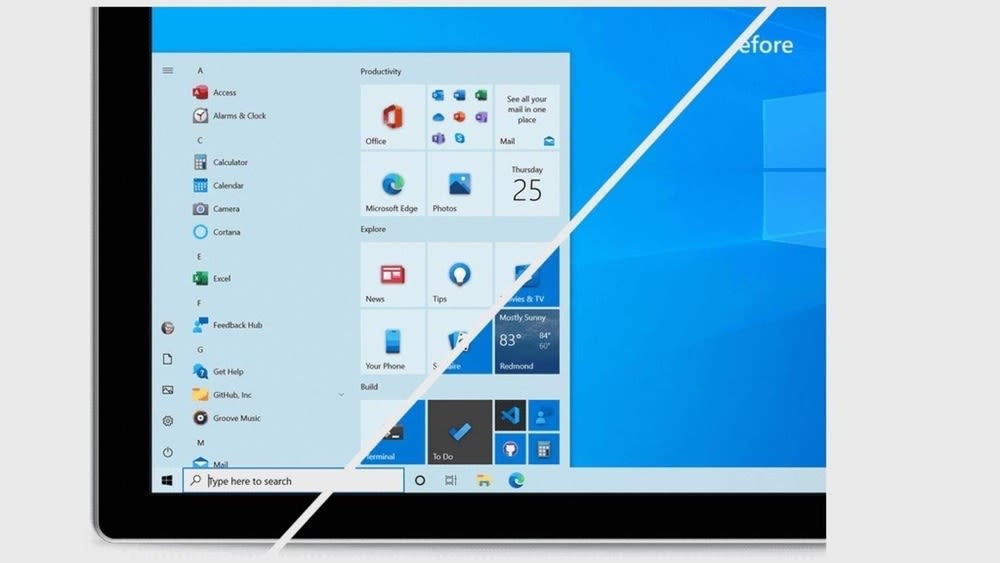The image size is (1000, 563).
Task: Open the Calculator small tile in Build group
Action: point(544,449)
